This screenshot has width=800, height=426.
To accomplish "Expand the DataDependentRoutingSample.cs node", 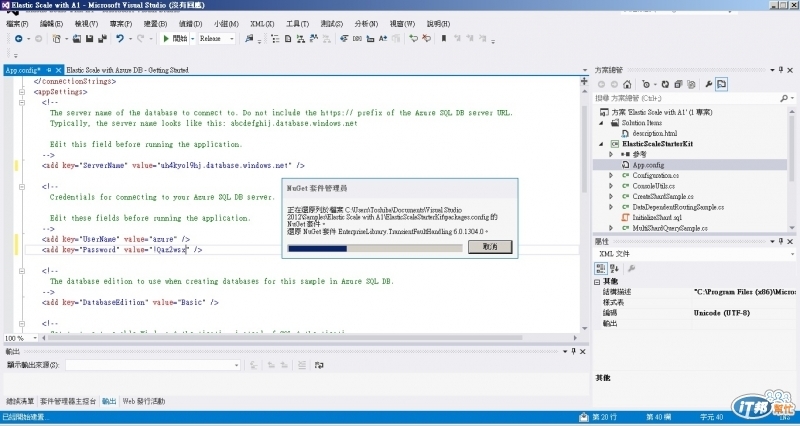I will (611, 207).
